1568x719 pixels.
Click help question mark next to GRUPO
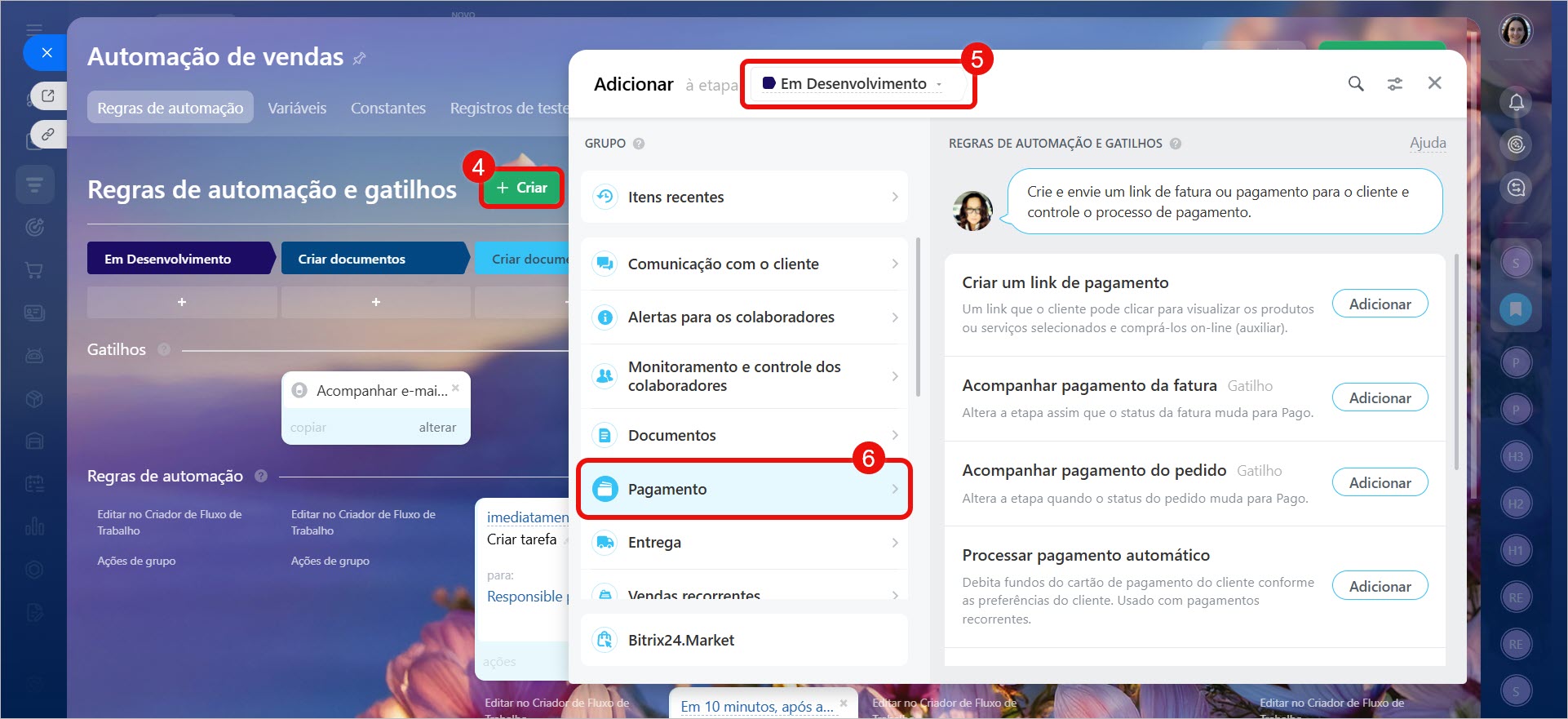point(639,144)
